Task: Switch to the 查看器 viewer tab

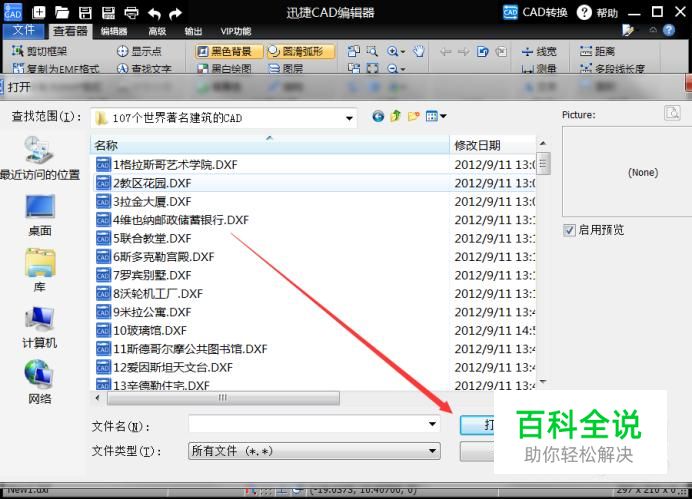Action: 70,31
